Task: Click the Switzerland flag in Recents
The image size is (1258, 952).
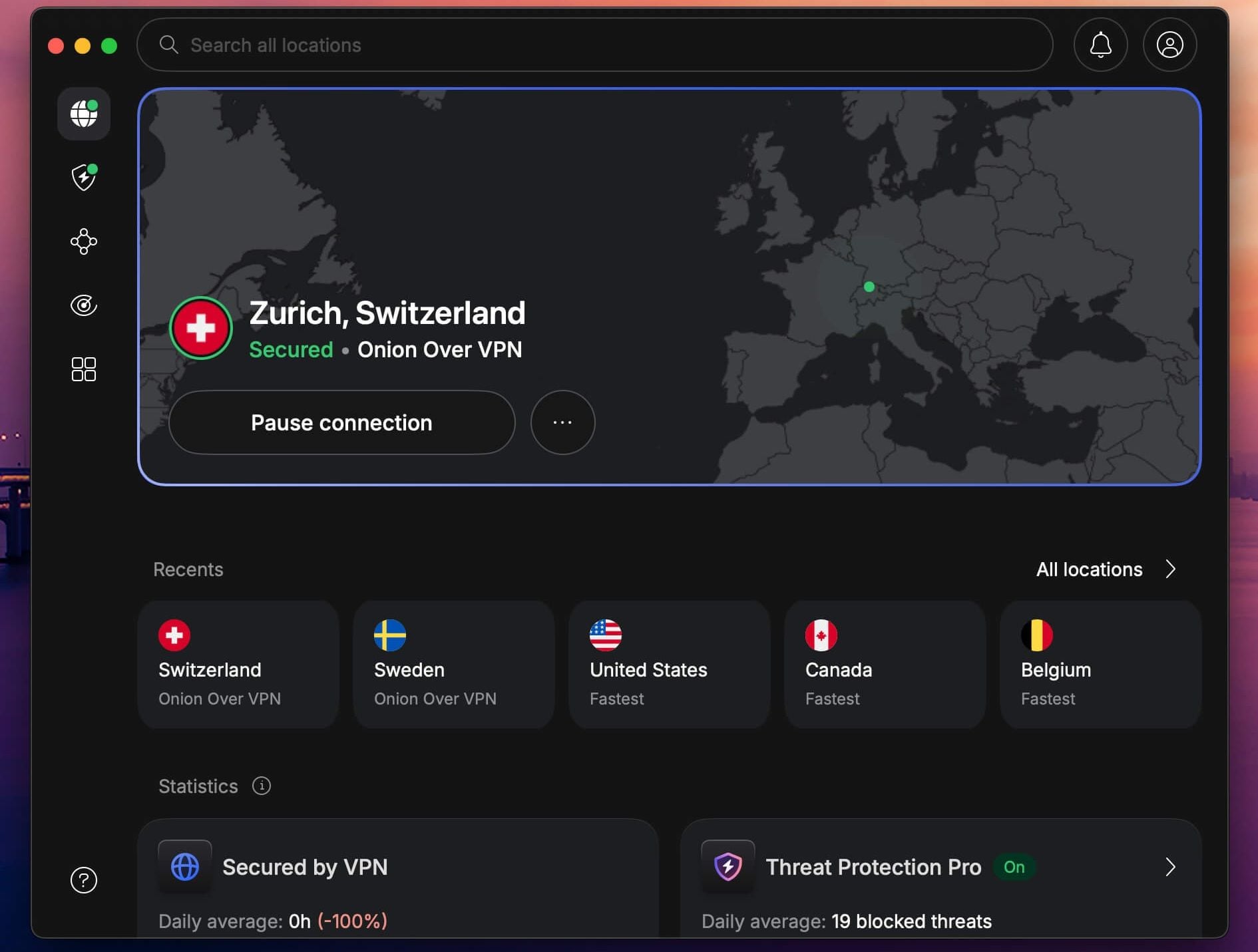Action: click(174, 635)
